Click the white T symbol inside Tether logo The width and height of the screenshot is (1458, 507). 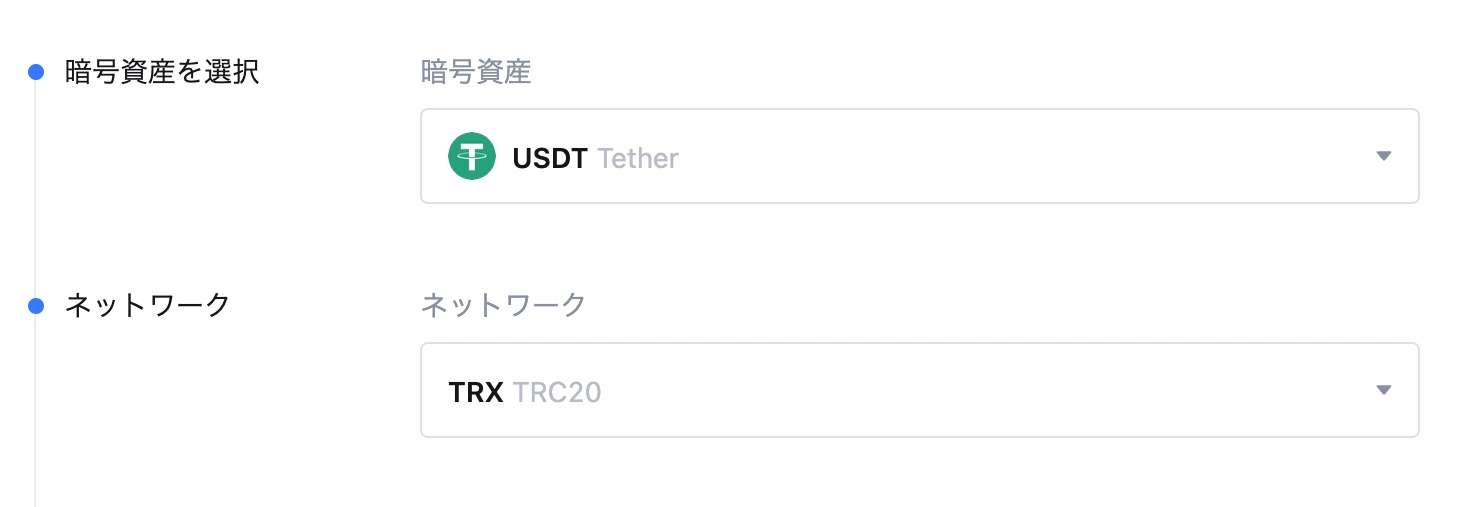(472, 157)
